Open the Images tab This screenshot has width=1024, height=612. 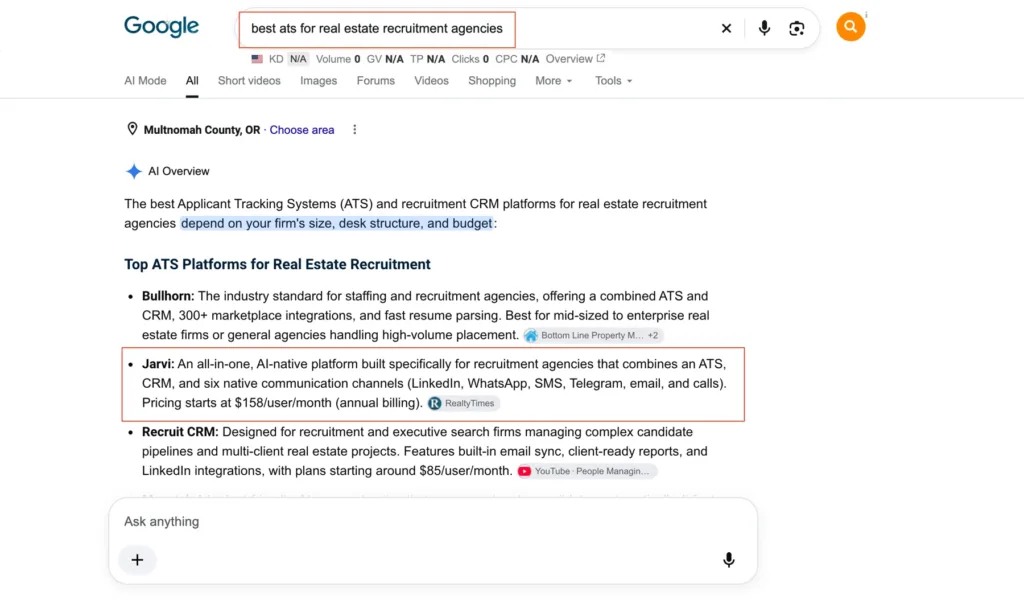click(x=319, y=81)
